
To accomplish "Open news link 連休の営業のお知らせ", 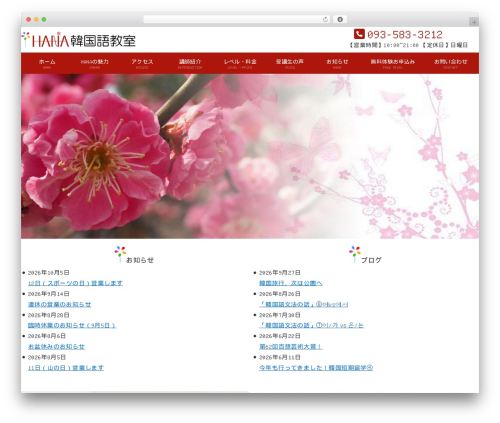I will 59,304.
